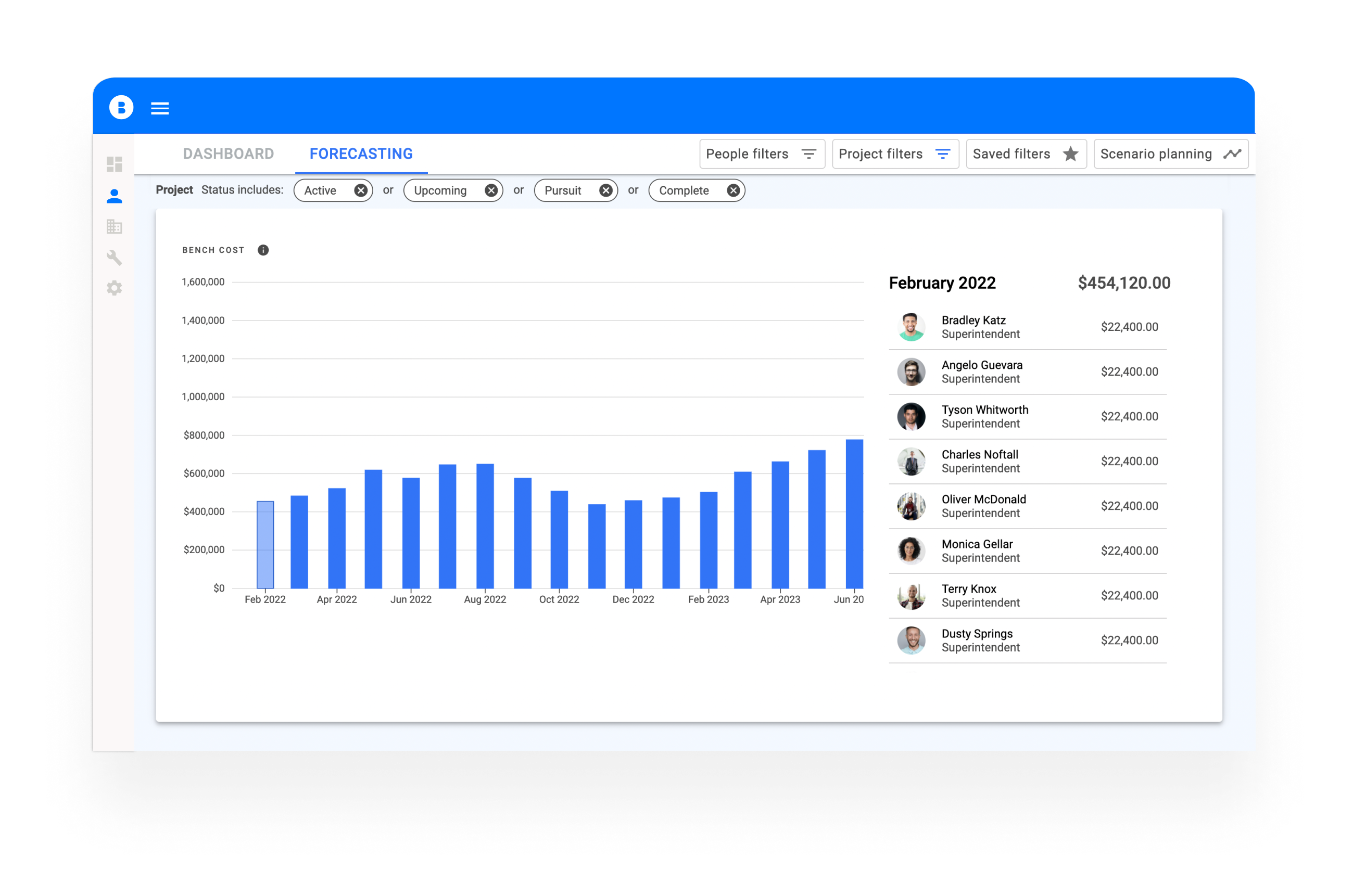This screenshot has width=1366, height=896.
Task: Expand the Project filters dropdown
Action: tap(895, 153)
